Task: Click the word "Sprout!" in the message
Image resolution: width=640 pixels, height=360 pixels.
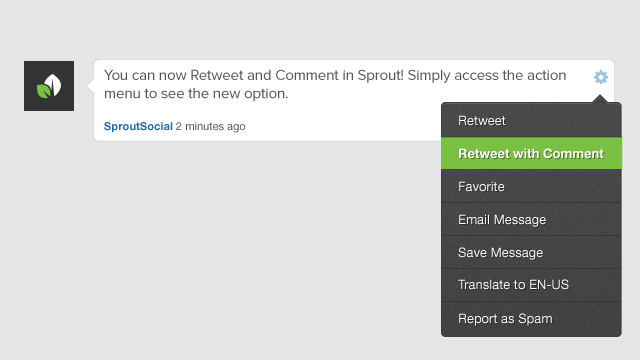Action: click(x=380, y=76)
